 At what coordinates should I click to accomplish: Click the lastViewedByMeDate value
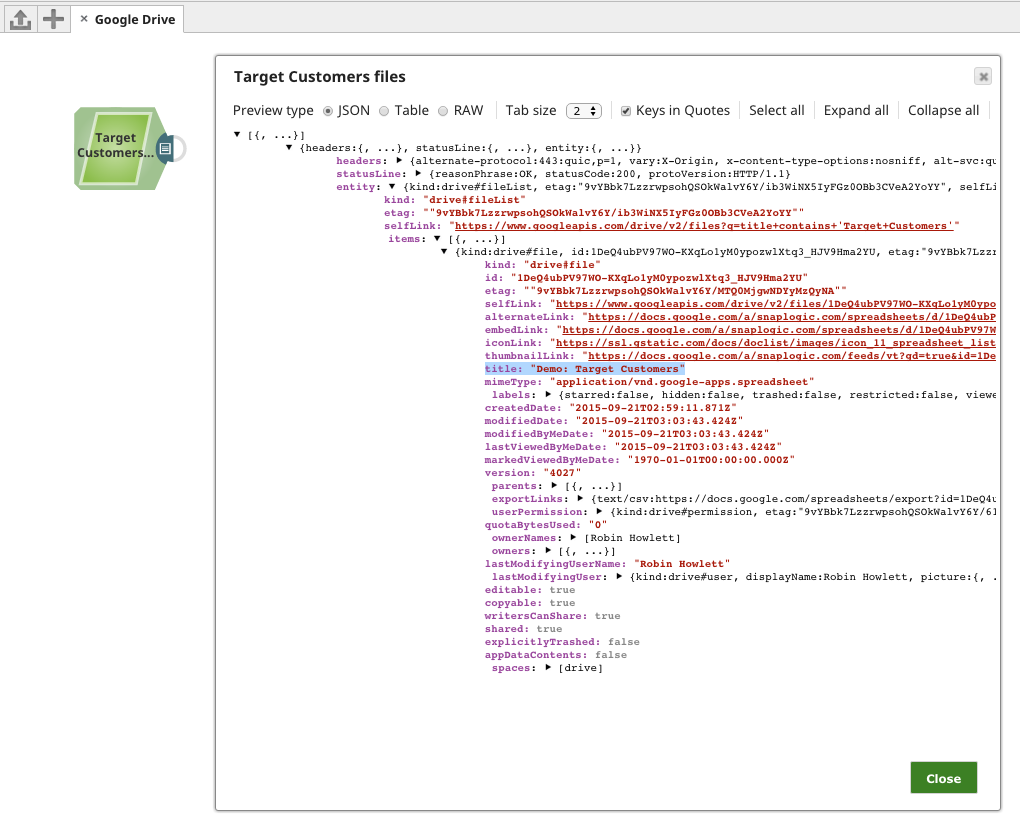(x=698, y=447)
